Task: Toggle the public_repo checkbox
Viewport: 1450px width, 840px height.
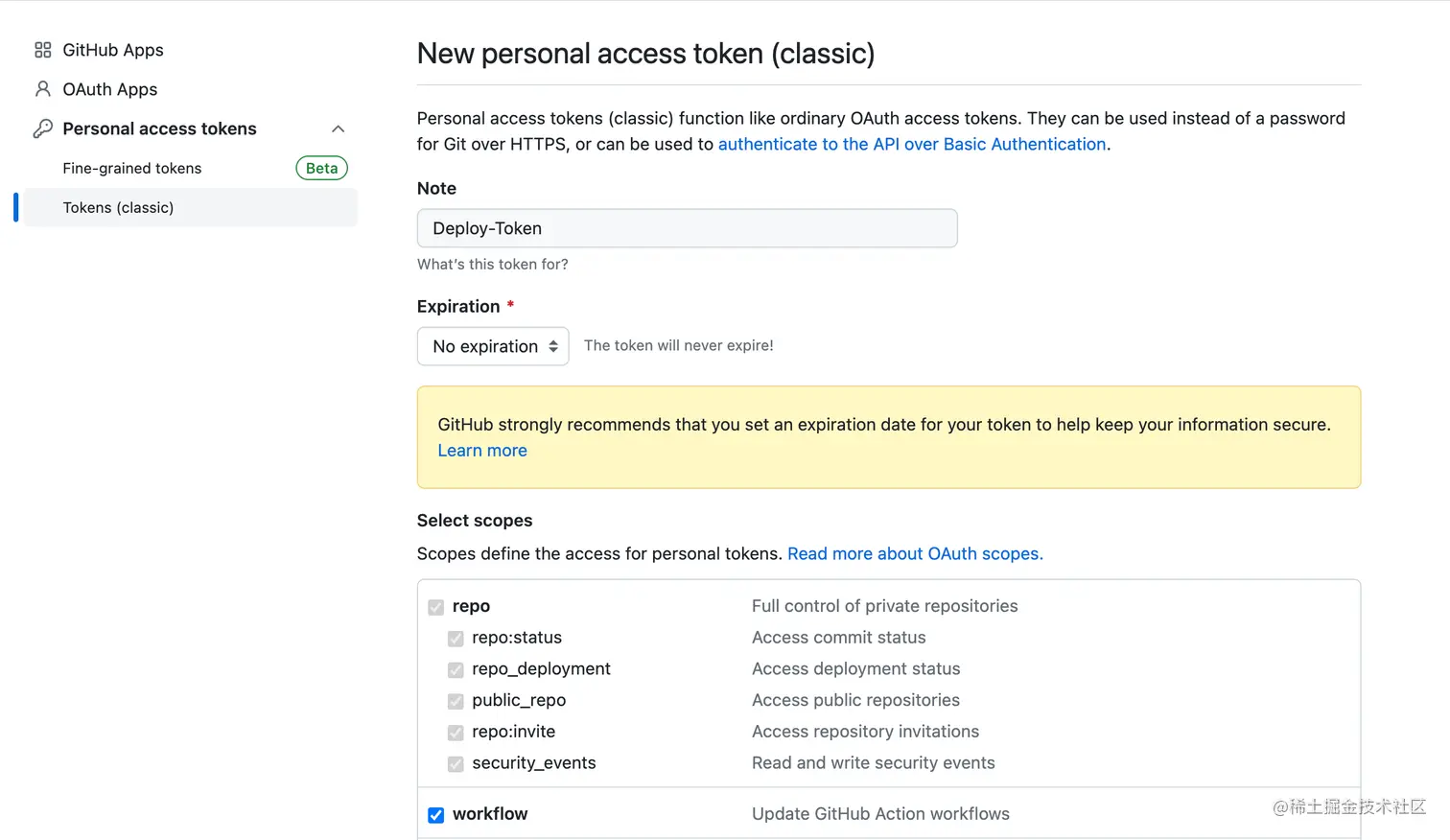Action: [456, 701]
